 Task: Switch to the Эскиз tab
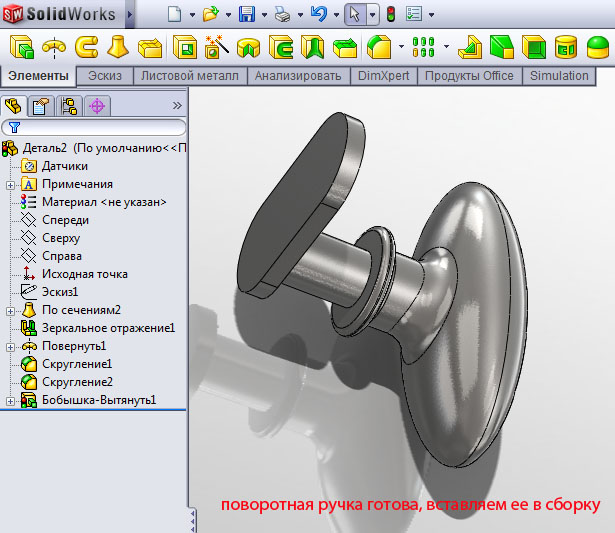(106, 76)
